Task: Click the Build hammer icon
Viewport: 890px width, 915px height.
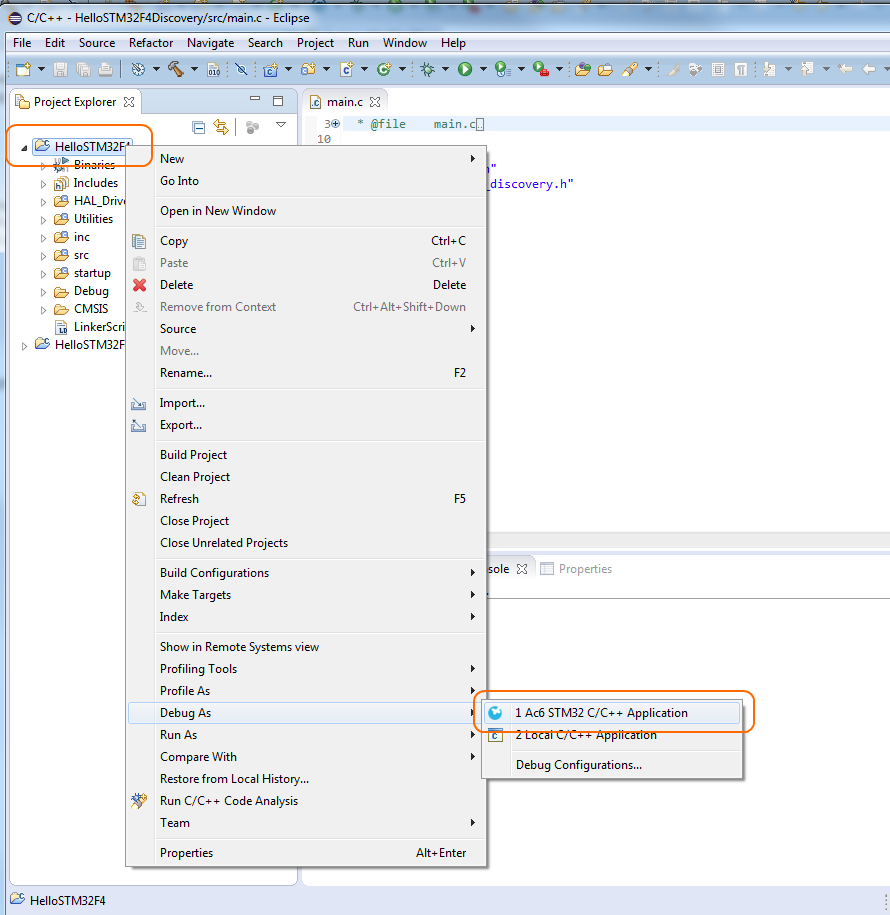Action: point(176,69)
